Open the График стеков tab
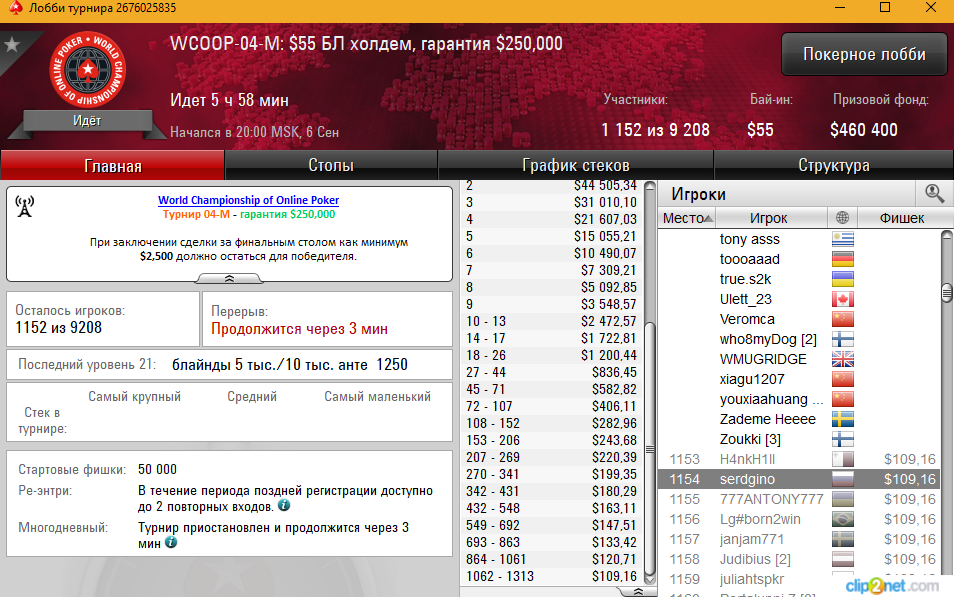 pos(576,166)
